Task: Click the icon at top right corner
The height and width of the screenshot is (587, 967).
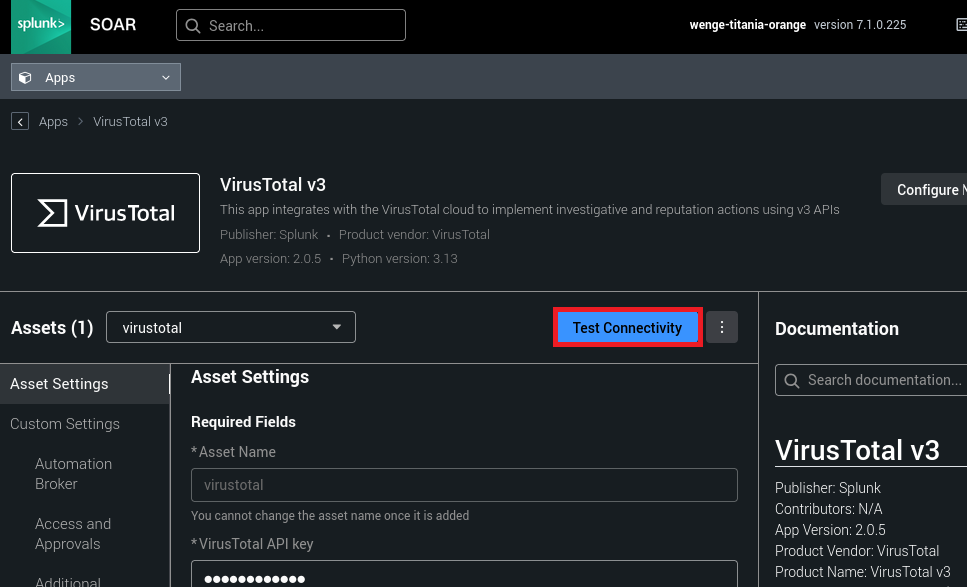Action: click(x=960, y=26)
